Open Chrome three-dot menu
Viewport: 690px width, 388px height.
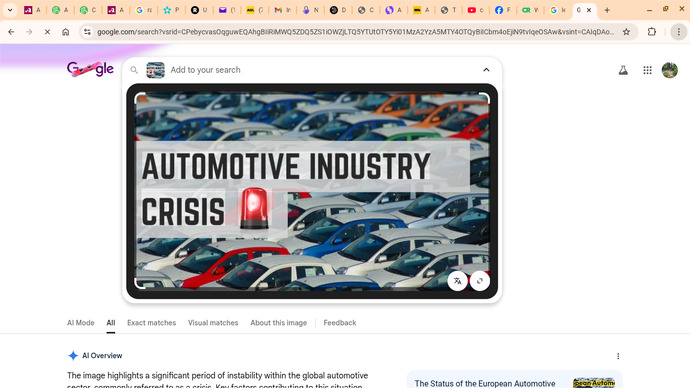(679, 32)
